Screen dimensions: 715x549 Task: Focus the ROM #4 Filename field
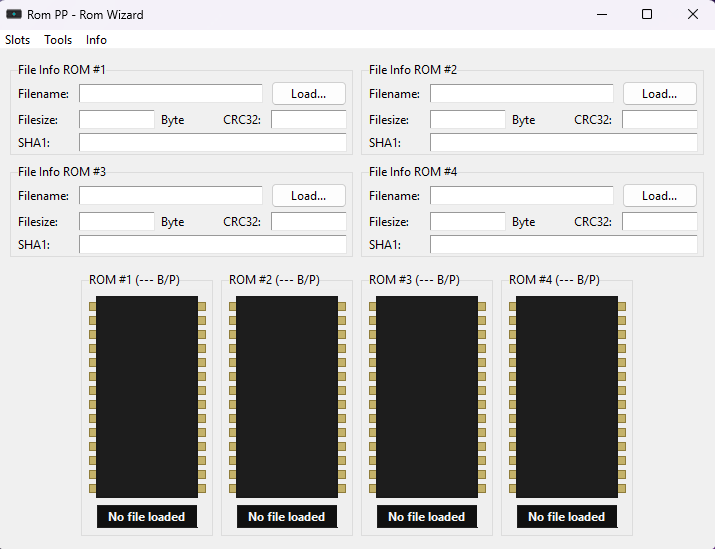[x=522, y=196]
